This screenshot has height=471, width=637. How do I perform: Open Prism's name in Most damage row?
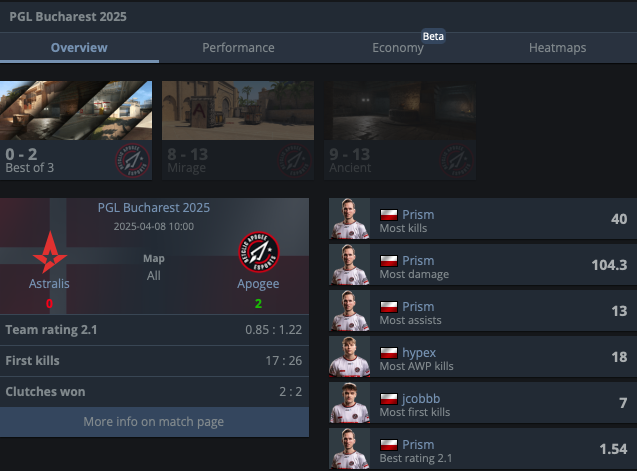click(x=418, y=260)
